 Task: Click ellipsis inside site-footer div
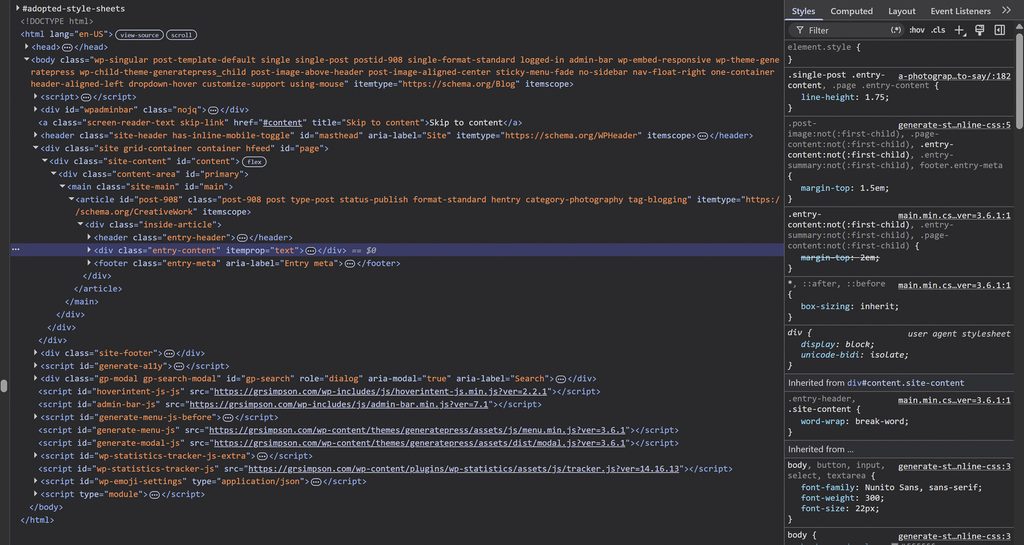[168, 353]
